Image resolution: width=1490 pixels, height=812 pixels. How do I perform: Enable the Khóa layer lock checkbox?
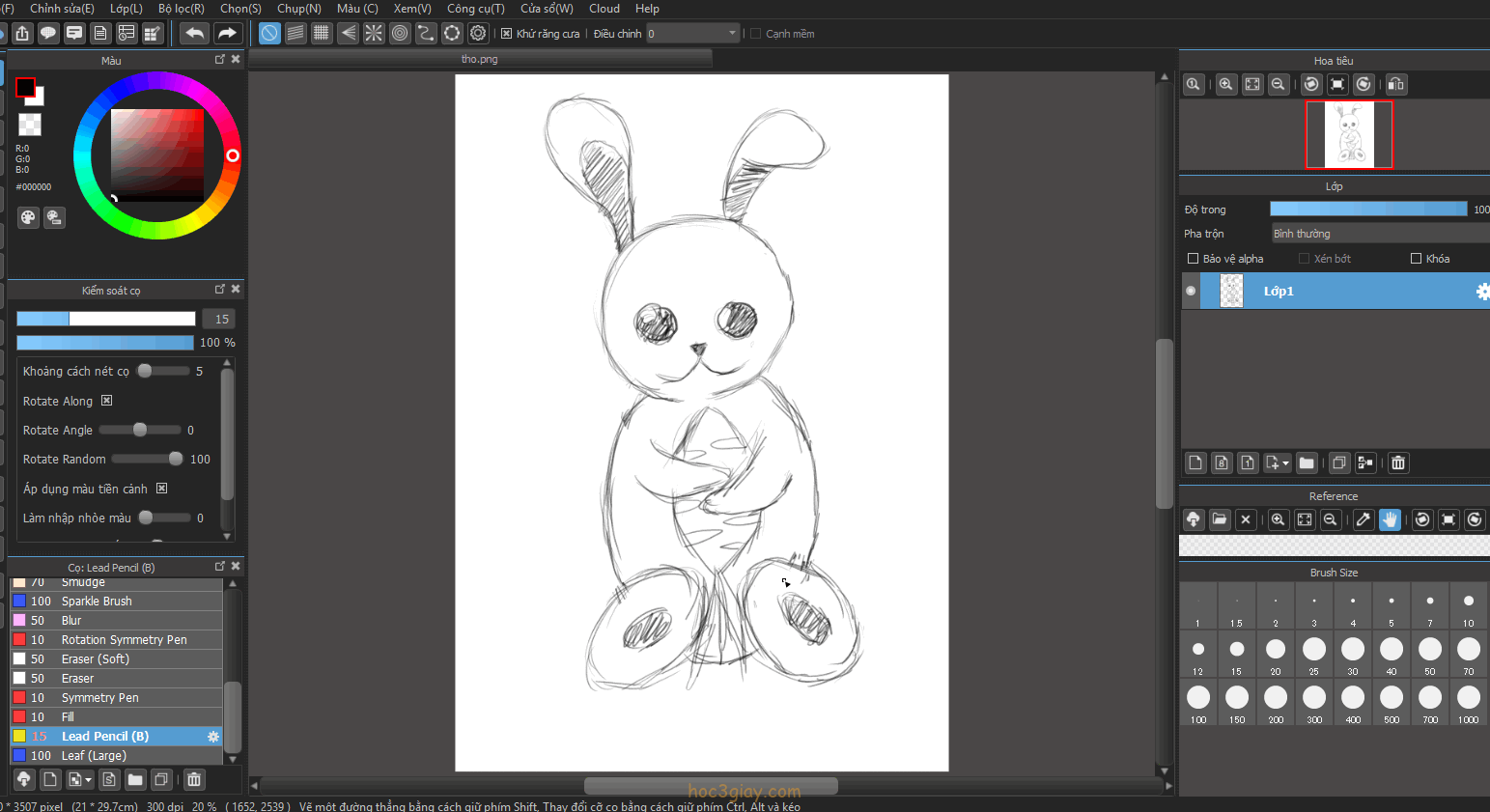click(x=1416, y=259)
